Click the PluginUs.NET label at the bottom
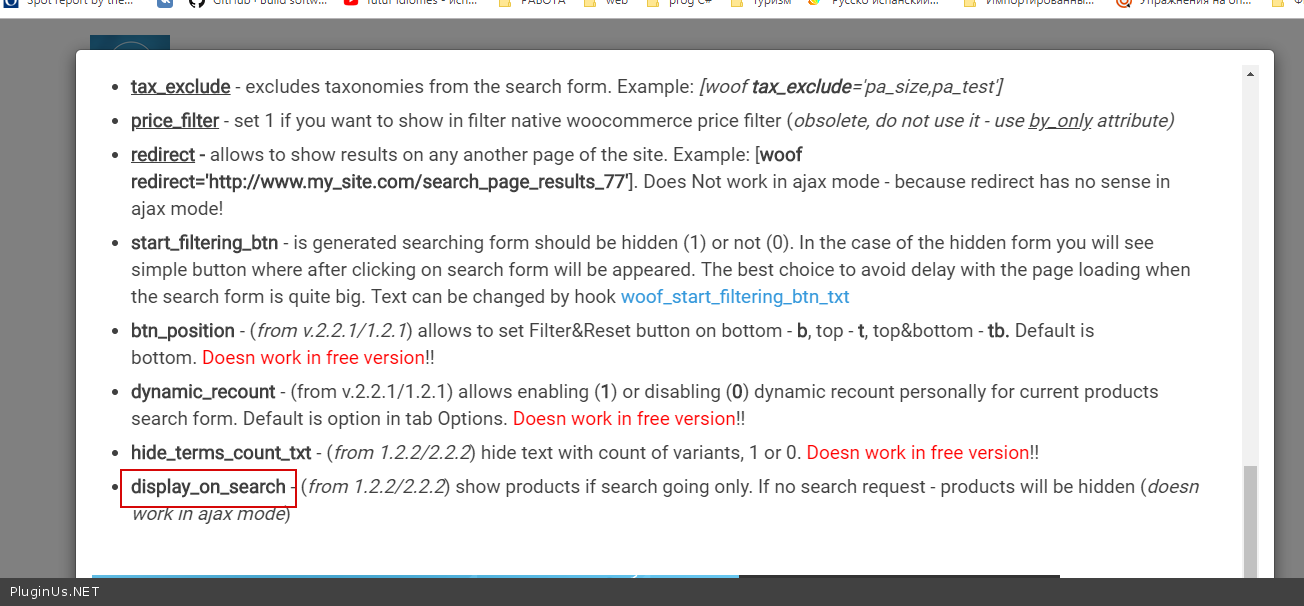Image resolution: width=1304 pixels, height=606 pixels. tap(54, 592)
